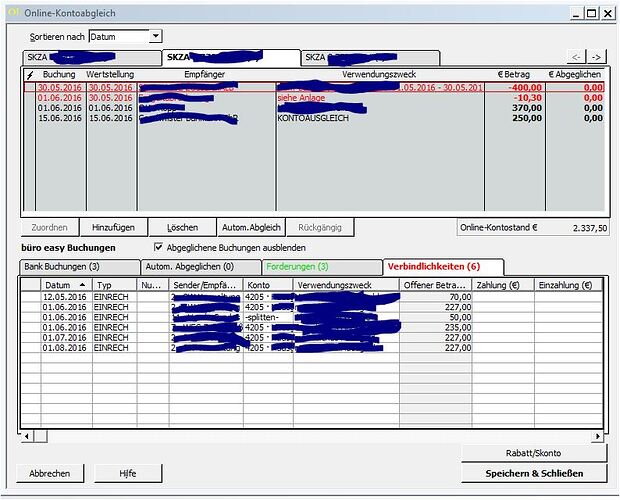The width and height of the screenshot is (620, 500).
Task: Click the Typ column header
Action: coord(114,285)
